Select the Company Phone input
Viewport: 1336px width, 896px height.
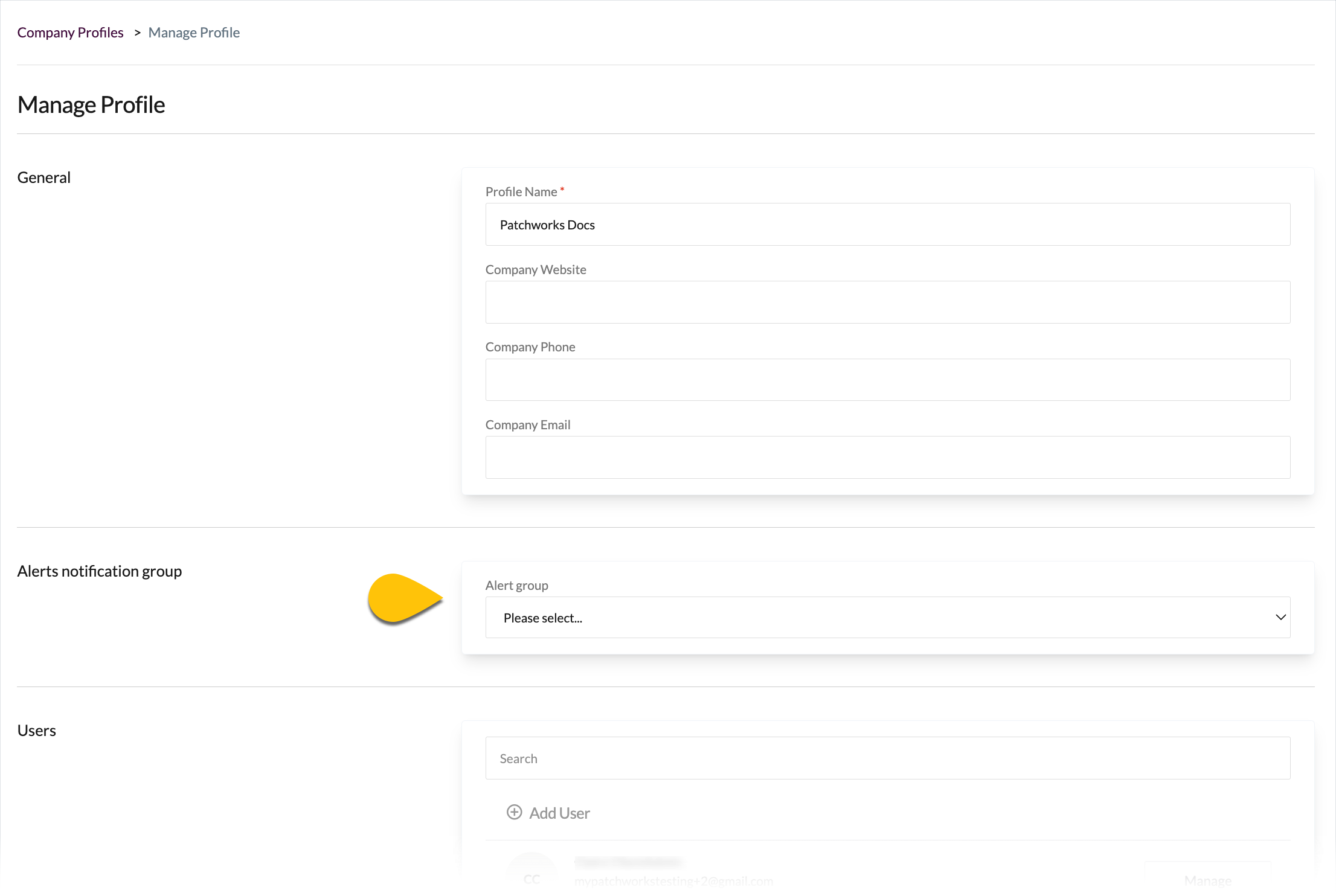click(887, 380)
